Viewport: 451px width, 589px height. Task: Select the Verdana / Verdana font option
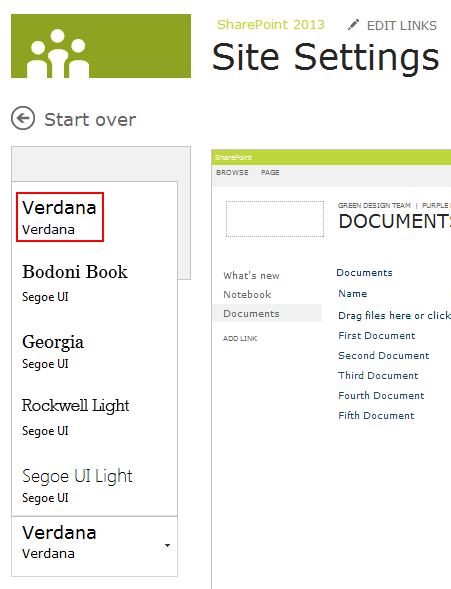[60, 217]
